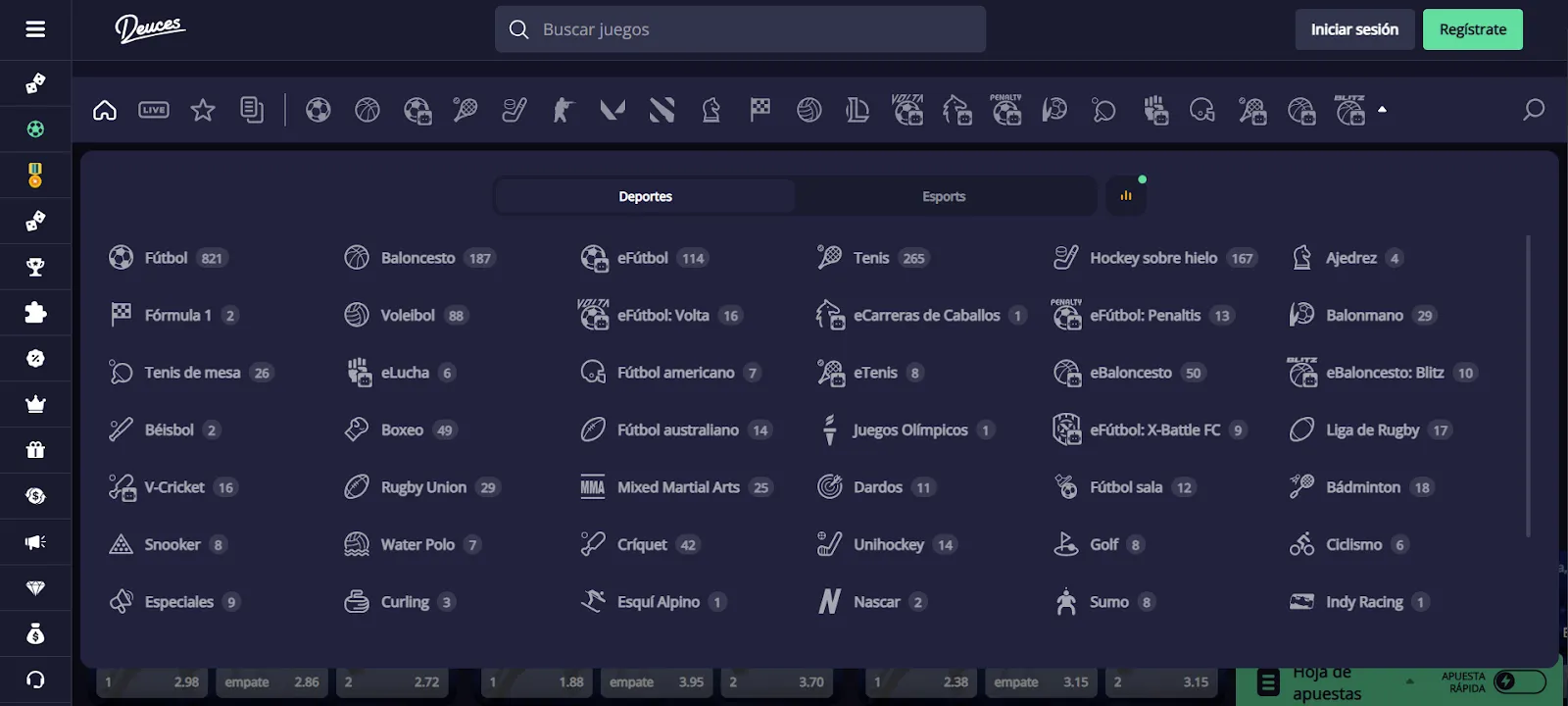
Task: Click the gift box icon in sidebar
Action: coord(35,450)
